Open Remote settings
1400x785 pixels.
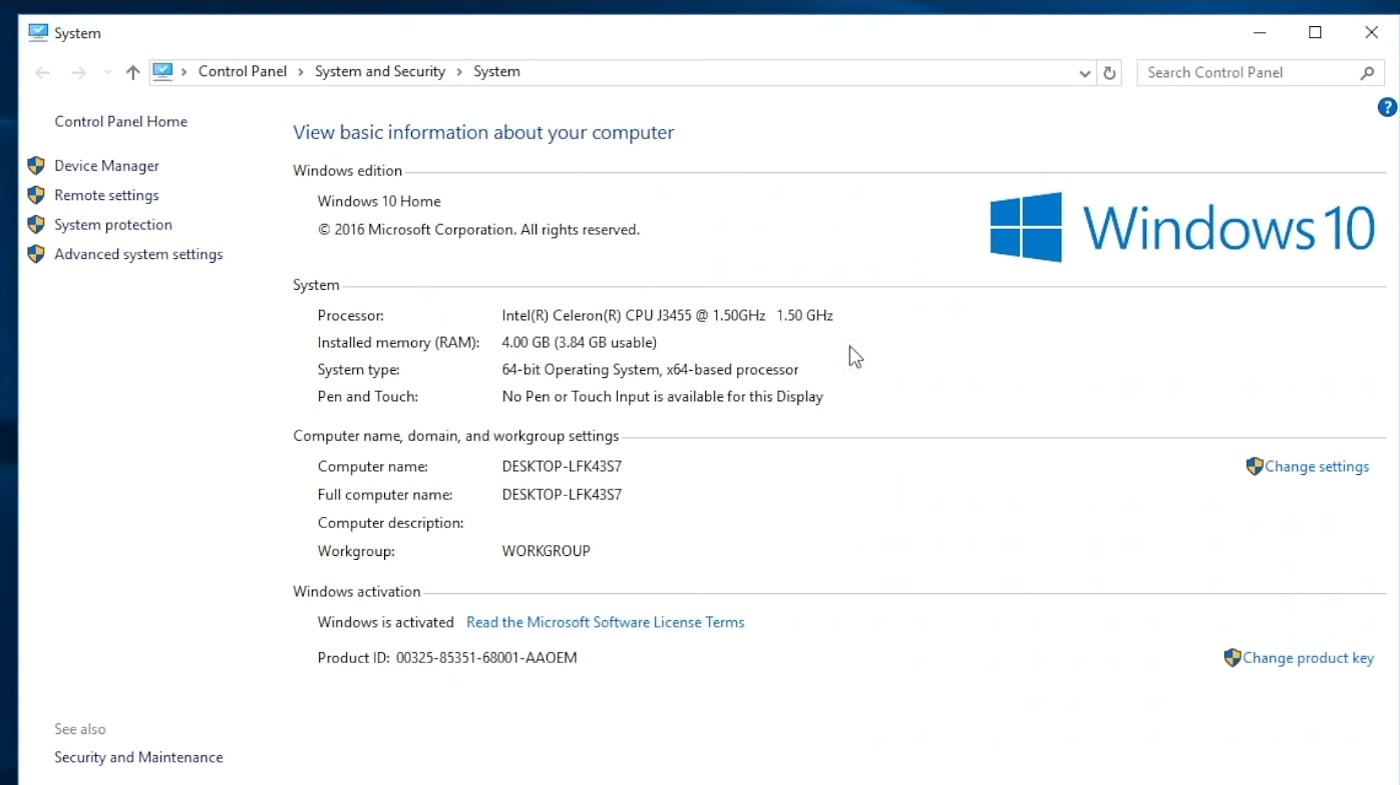pos(107,195)
